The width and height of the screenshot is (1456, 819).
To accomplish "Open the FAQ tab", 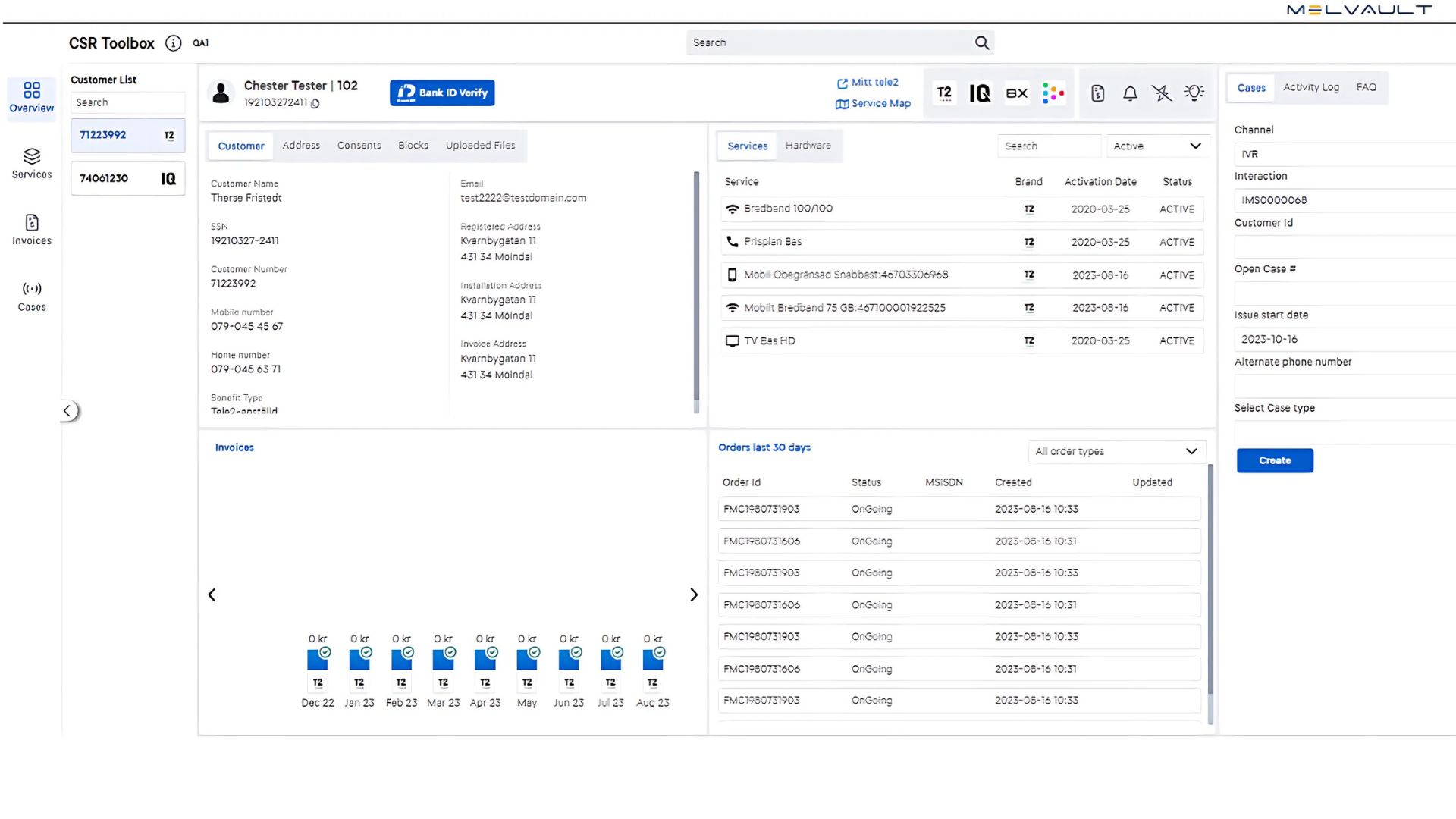I will pyautogui.click(x=1366, y=87).
